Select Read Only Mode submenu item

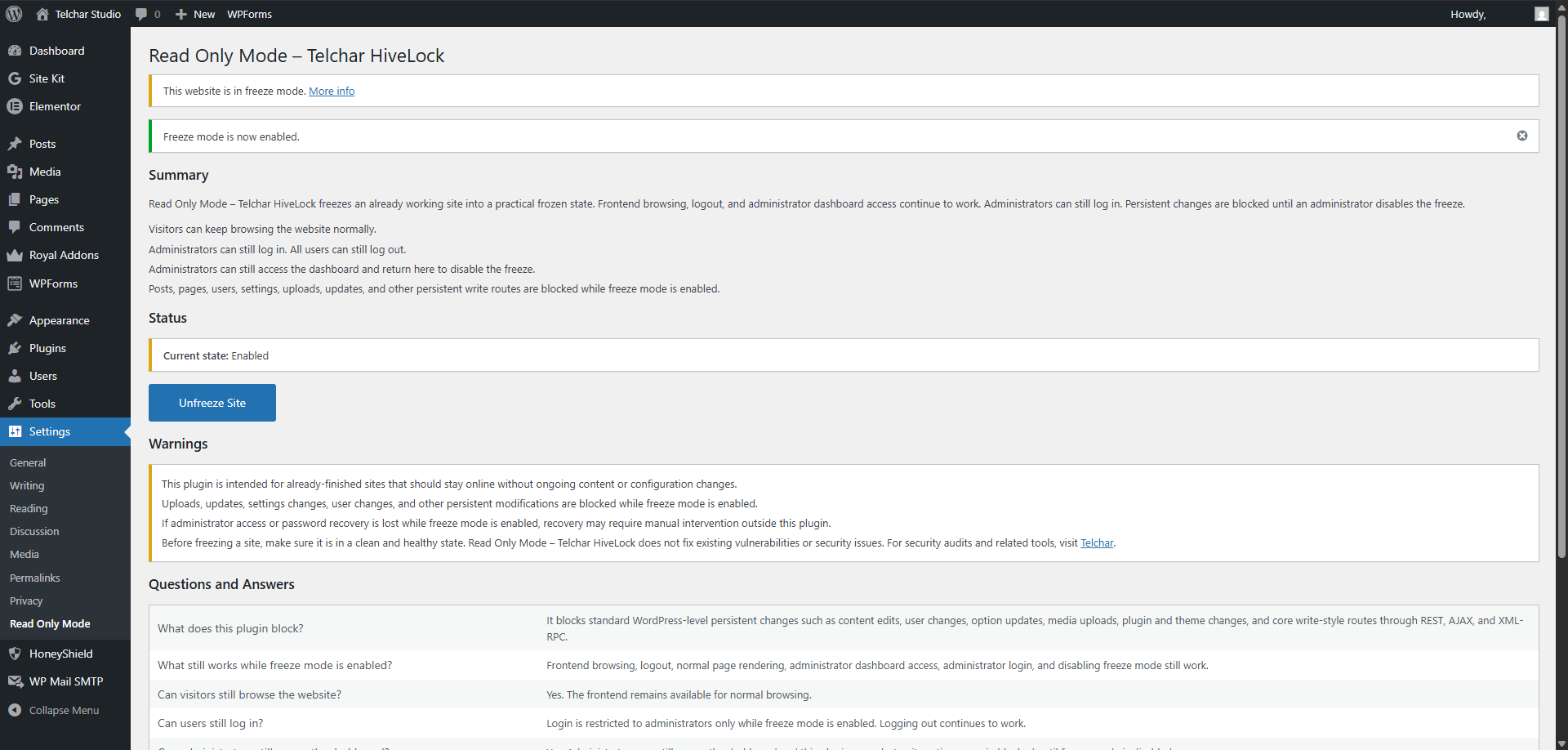coord(50,623)
